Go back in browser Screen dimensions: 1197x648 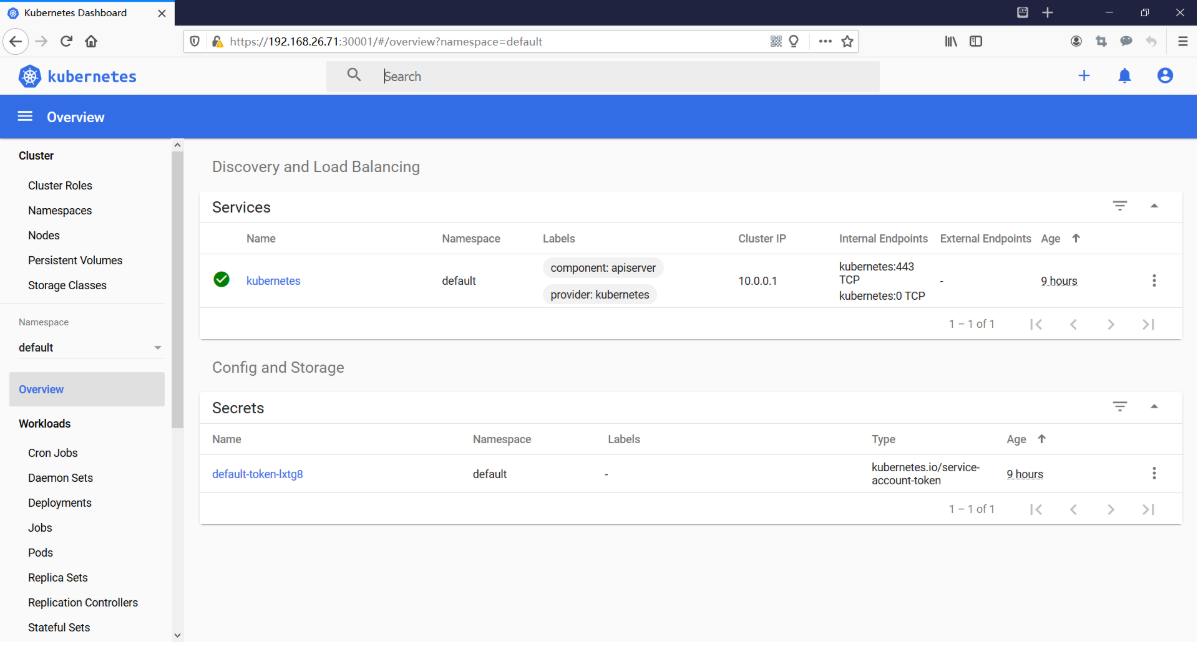(16, 41)
